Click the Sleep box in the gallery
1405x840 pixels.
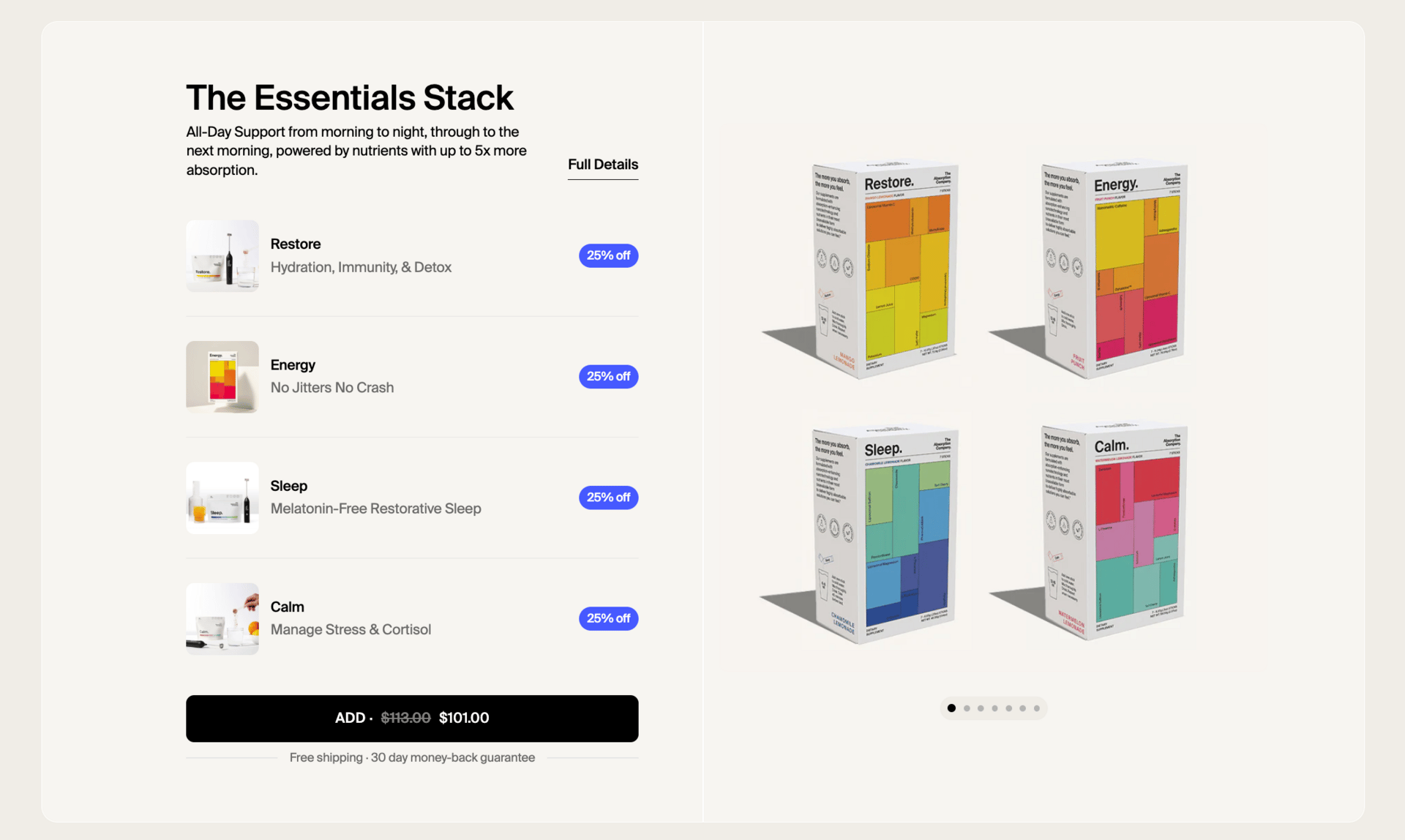885,534
